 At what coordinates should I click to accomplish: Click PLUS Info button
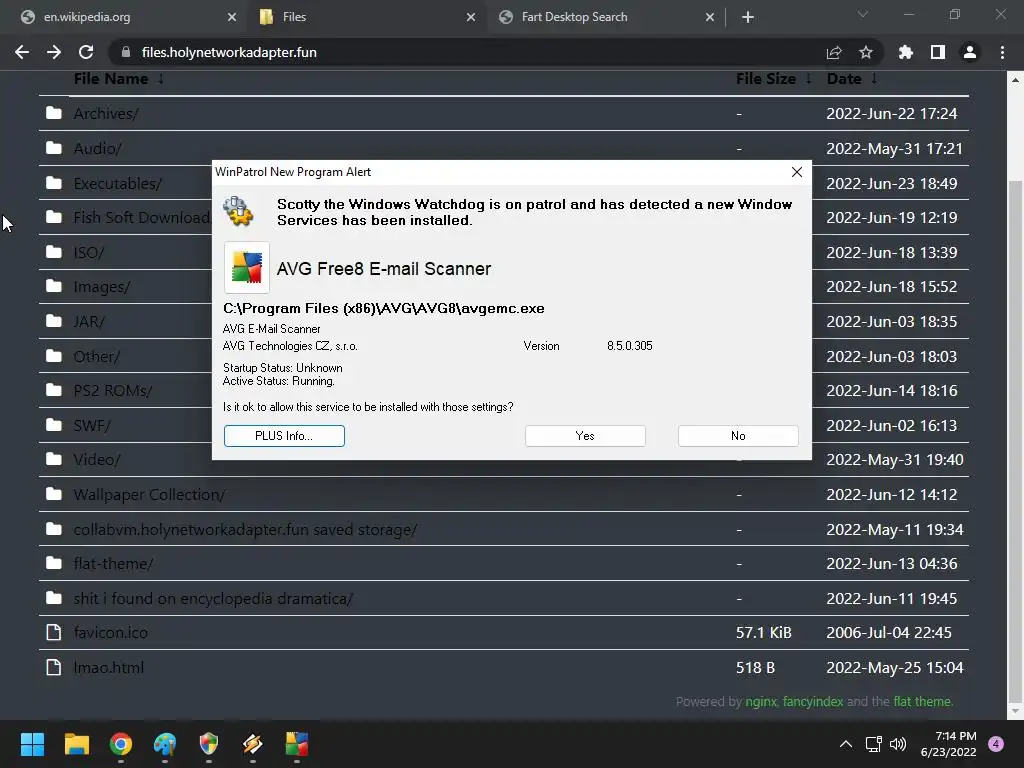(x=284, y=436)
